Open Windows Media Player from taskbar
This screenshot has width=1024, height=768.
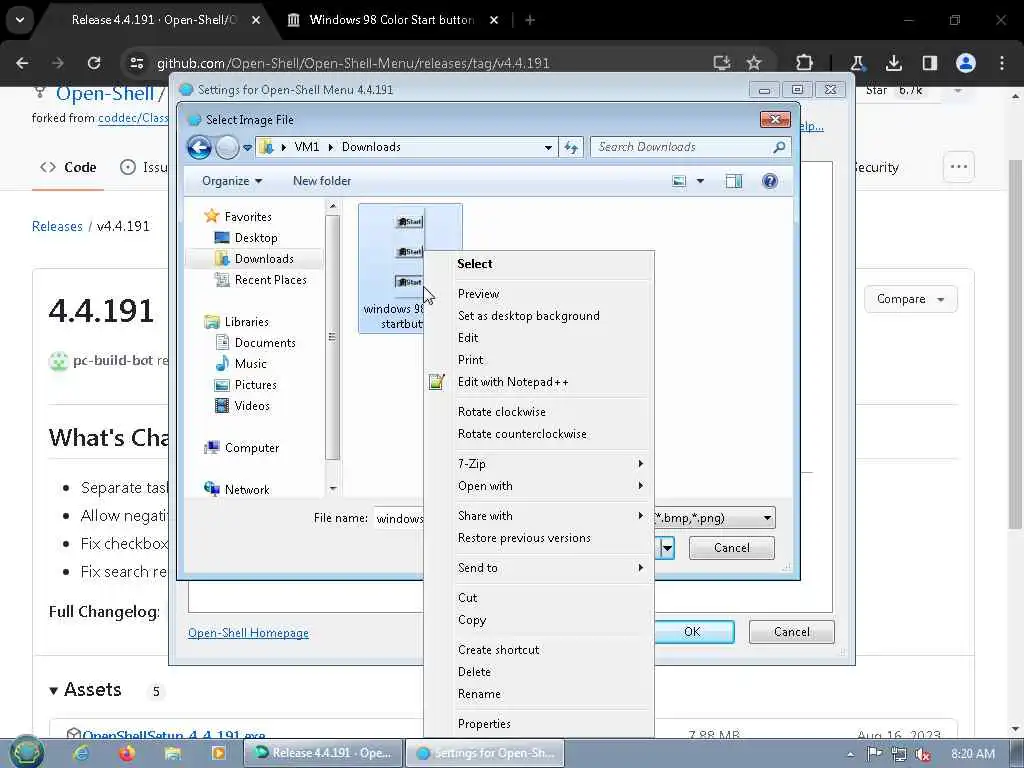(x=218, y=753)
